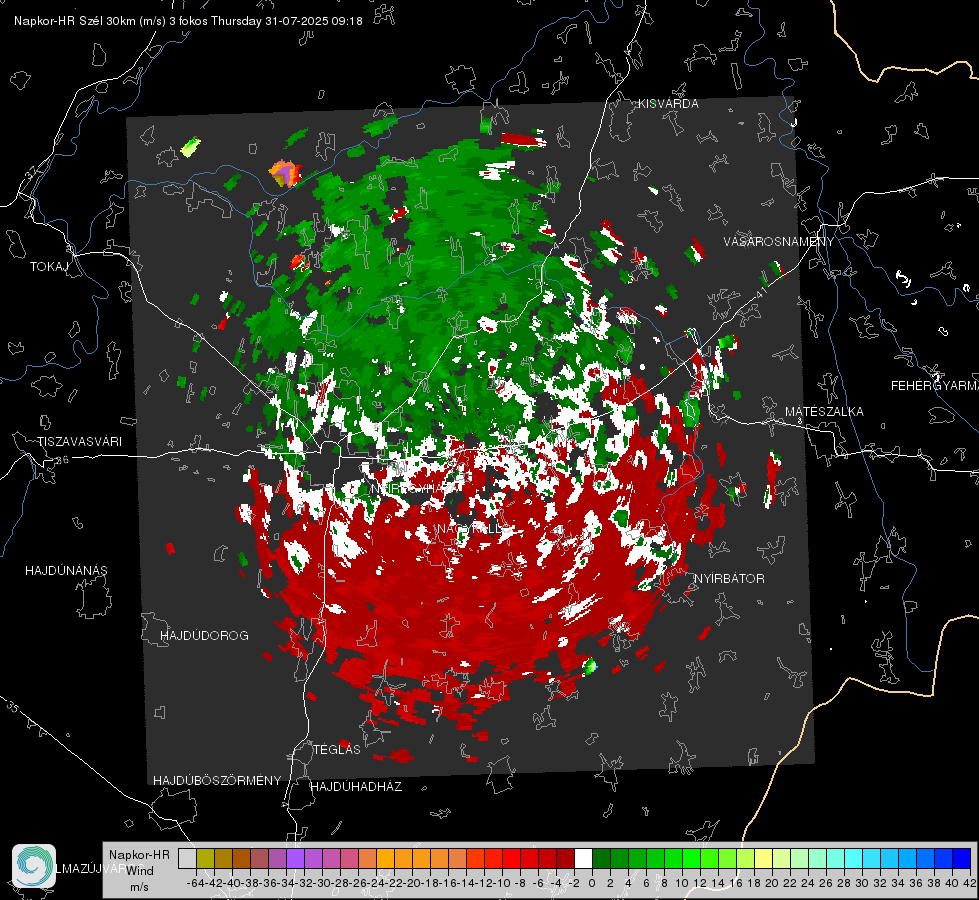This screenshot has height=900, width=979.
Task: Pick the violet -34 to -32 legend swatch
Action: pyautogui.click(x=295, y=859)
